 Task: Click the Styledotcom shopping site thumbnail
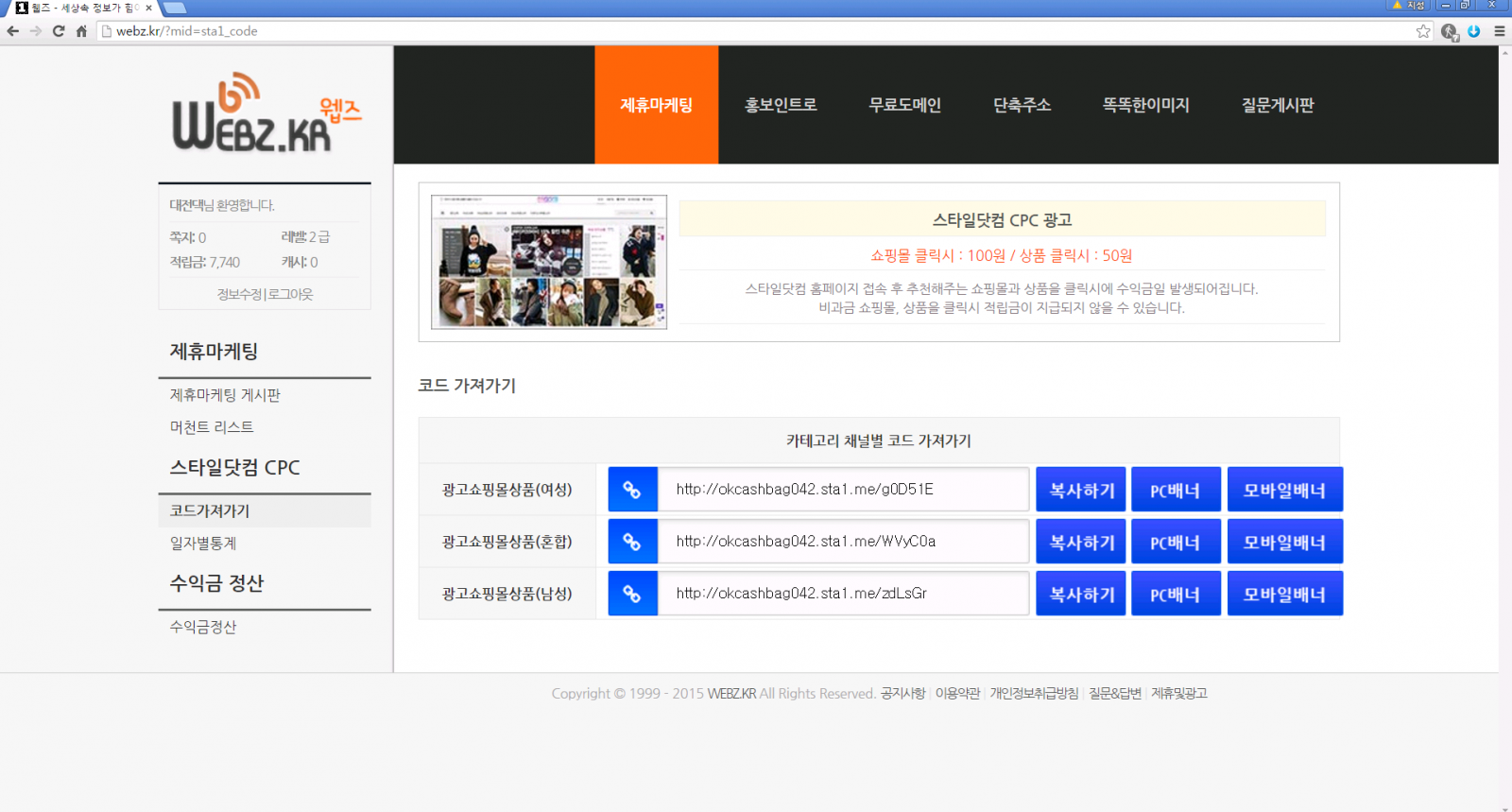(x=548, y=262)
